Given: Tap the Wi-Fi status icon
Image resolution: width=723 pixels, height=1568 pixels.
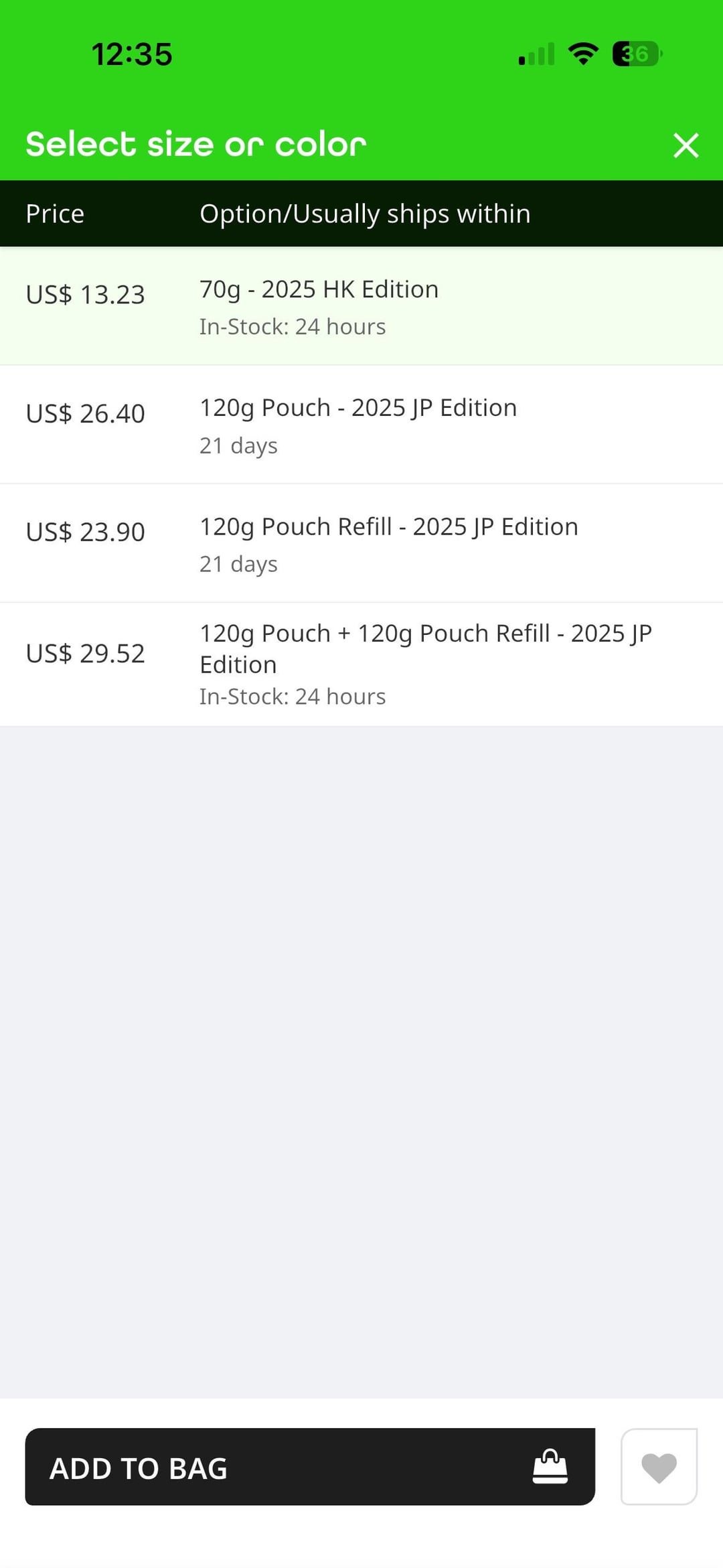Looking at the screenshot, I should click(583, 54).
